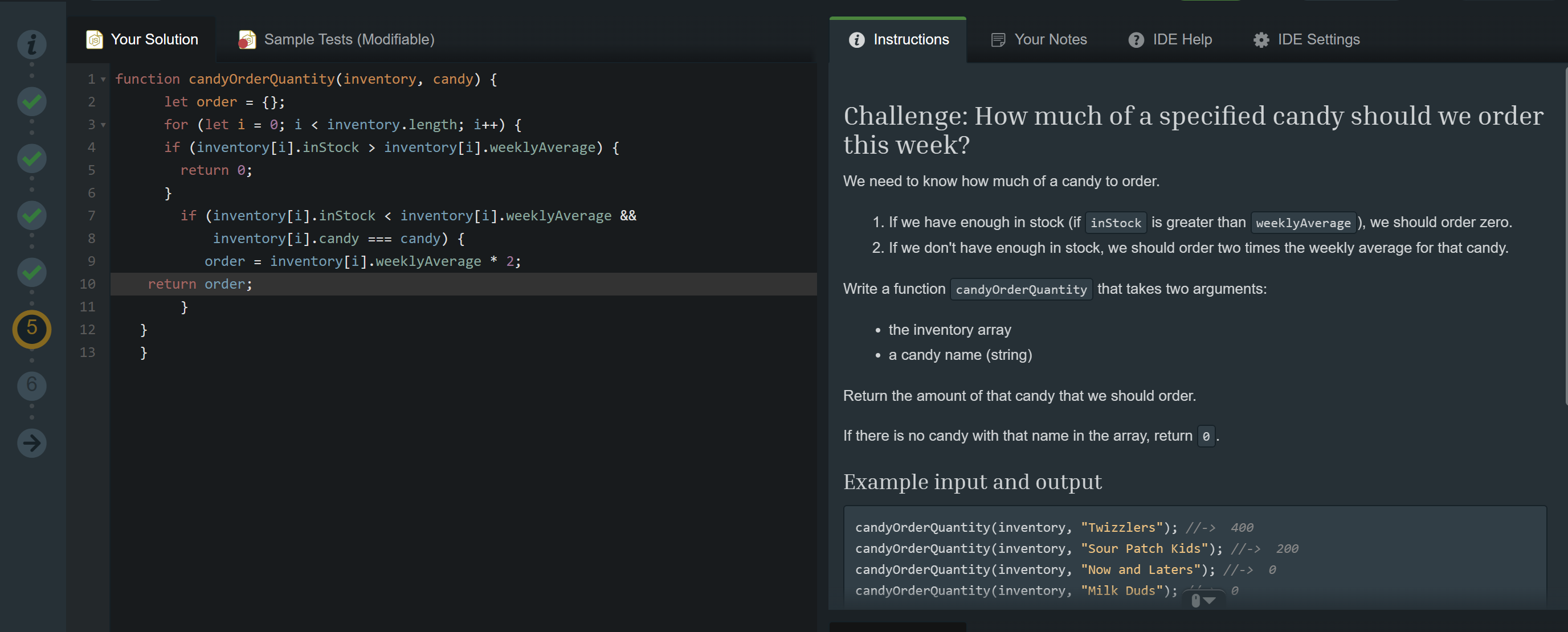Viewport: 1568px width, 632px height.
Task: Open first completed step checkmark
Action: [32, 101]
